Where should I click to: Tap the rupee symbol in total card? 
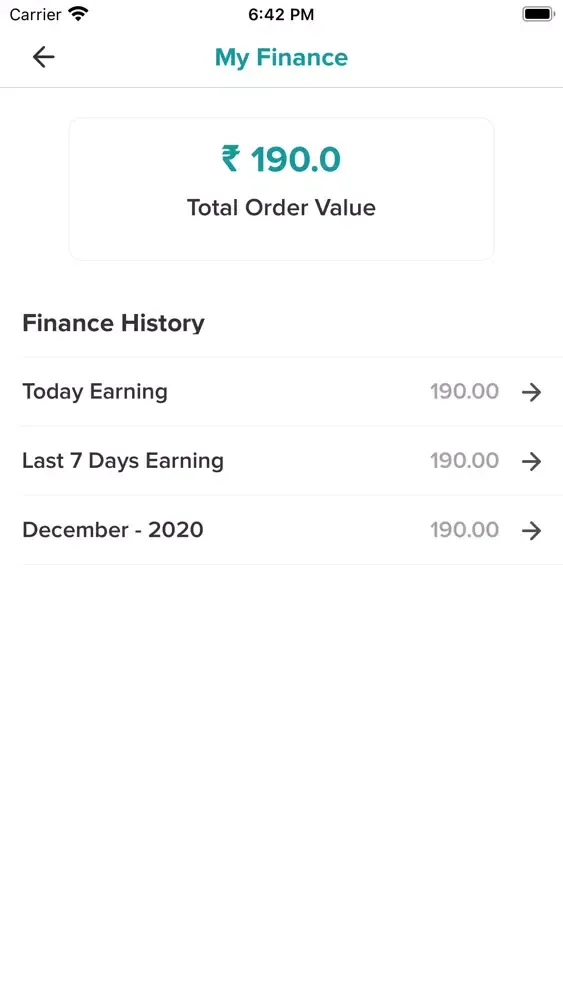[230, 159]
